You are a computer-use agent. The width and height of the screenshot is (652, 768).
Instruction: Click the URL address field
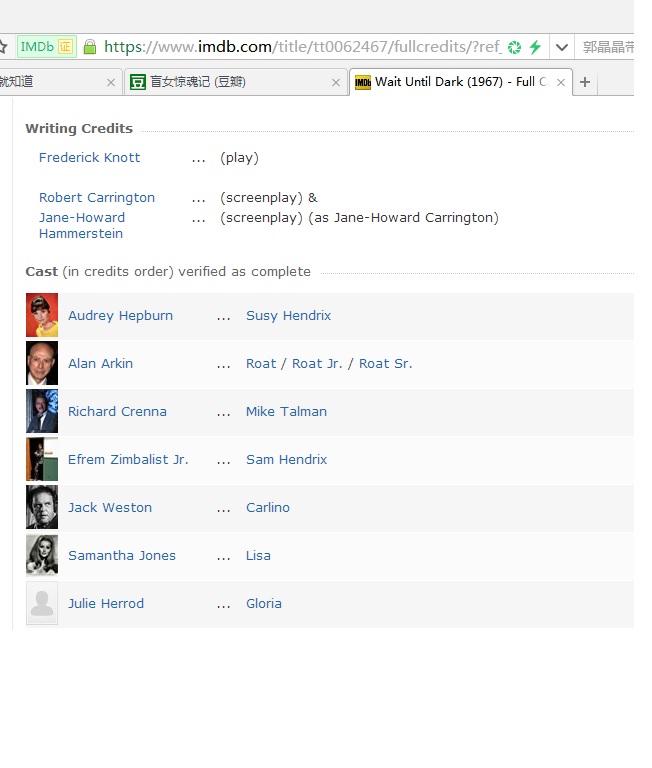click(300, 47)
